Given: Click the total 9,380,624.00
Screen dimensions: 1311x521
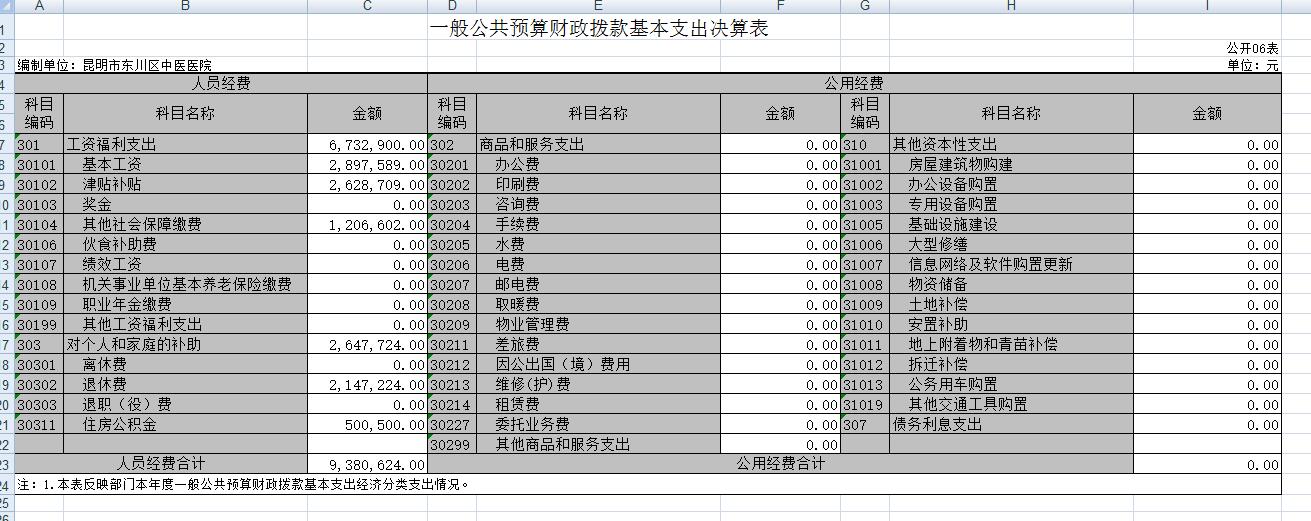Looking at the screenshot, I should coord(367,464).
